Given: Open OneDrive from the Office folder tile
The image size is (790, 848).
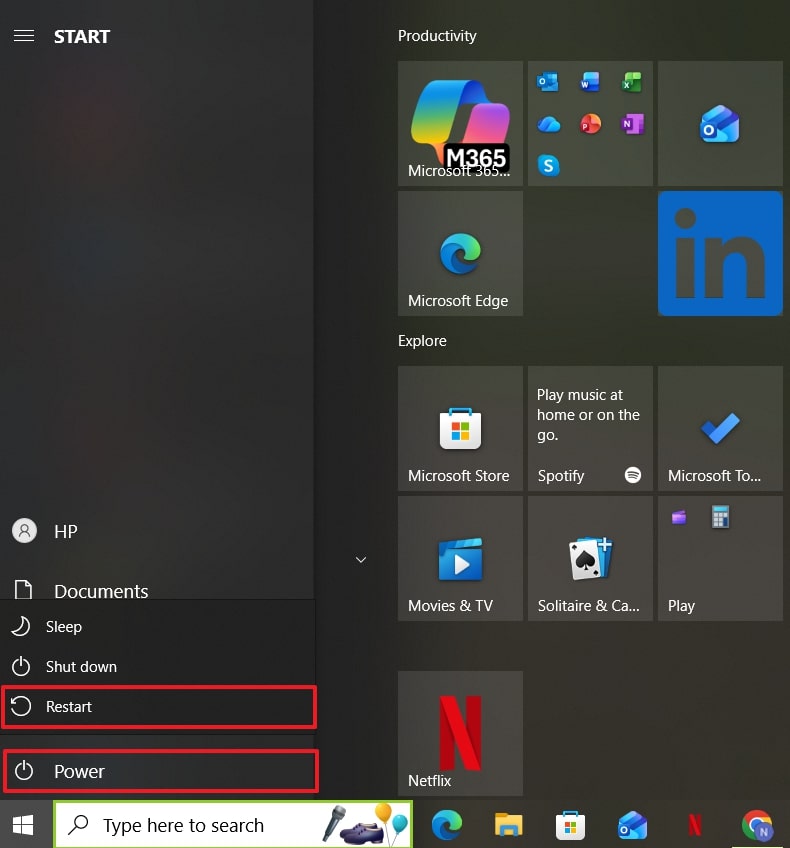Looking at the screenshot, I should click(x=548, y=124).
